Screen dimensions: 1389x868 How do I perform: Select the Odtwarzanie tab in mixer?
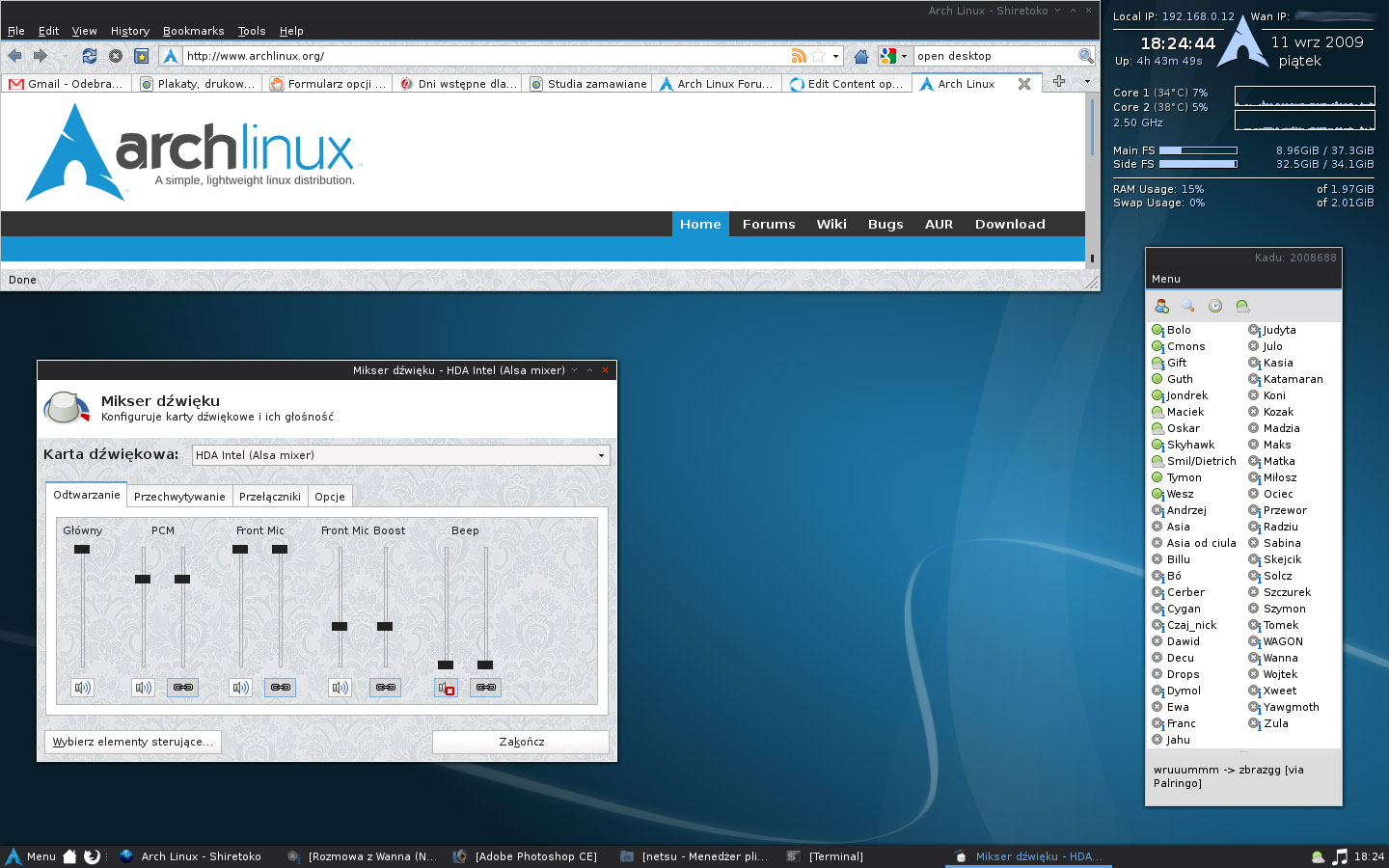tap(87, 495)
